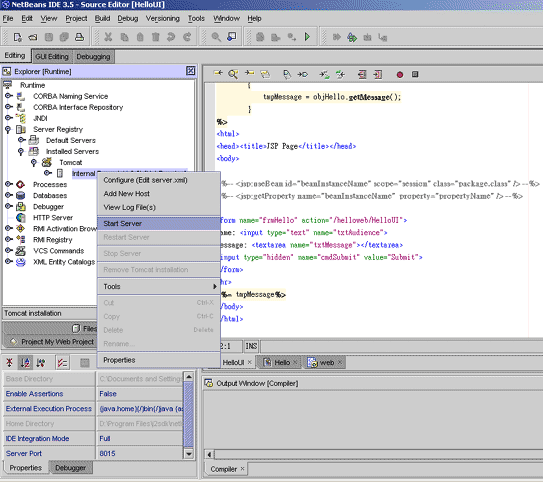The height and width of the screenshot is (482, 543).
Task: Switch to the Debugging workspace tab
Action: click(94, 56)
